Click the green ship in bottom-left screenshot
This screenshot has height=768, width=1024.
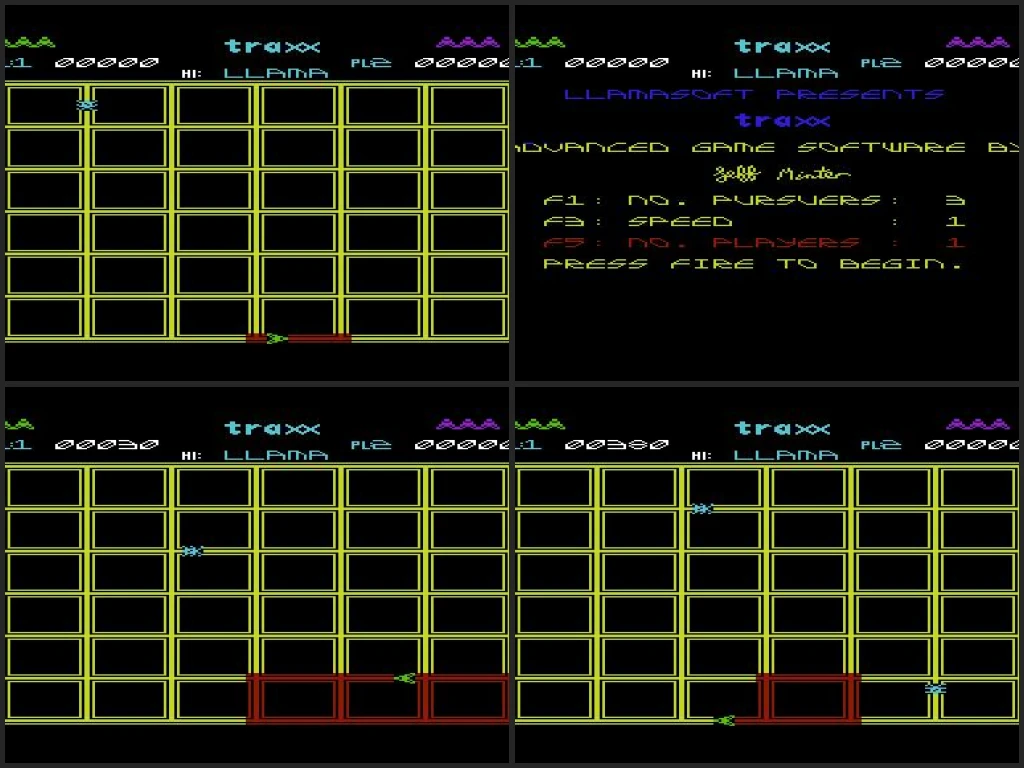click(405, 678)
